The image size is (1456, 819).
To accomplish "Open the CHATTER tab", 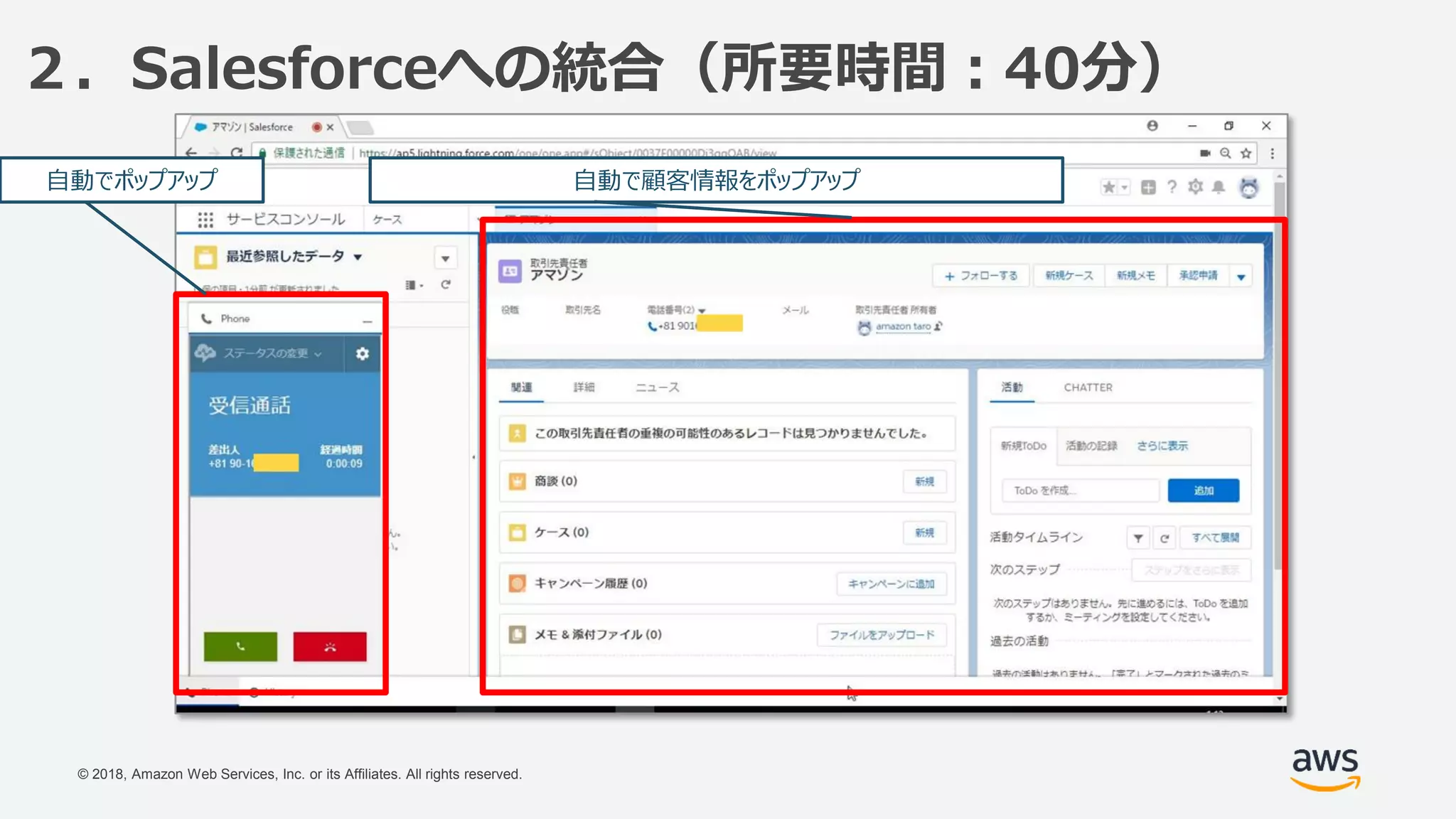I will click(1088, 387).
